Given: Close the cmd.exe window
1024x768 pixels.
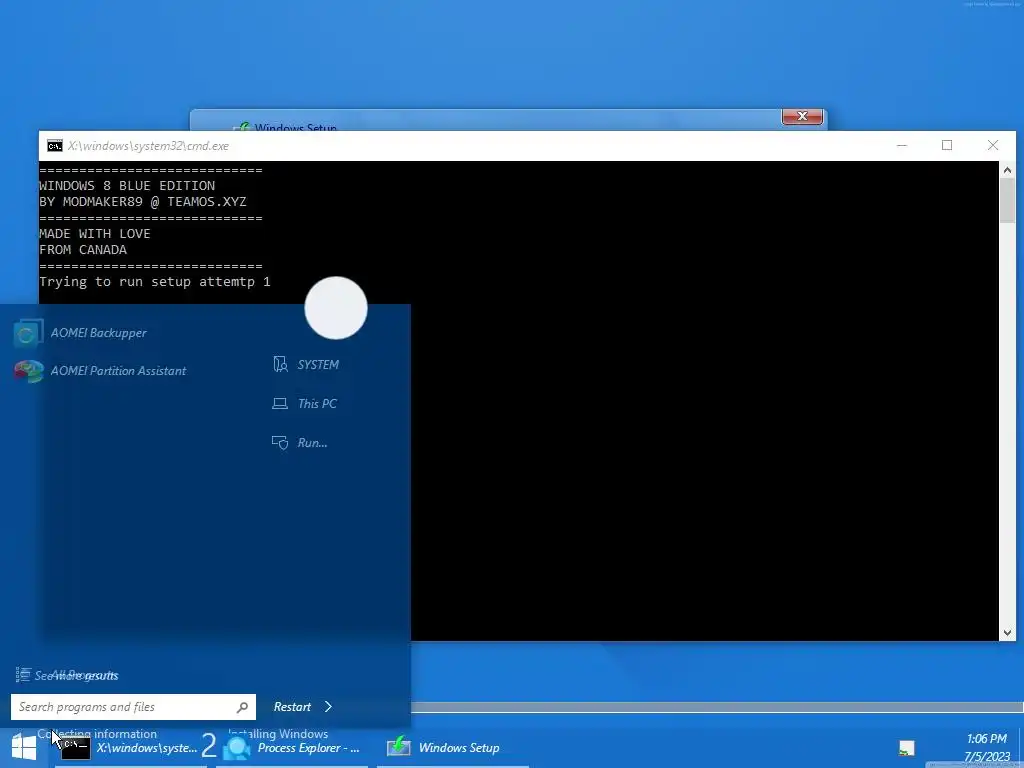Looking at the screenshot, I should (993, 145).
